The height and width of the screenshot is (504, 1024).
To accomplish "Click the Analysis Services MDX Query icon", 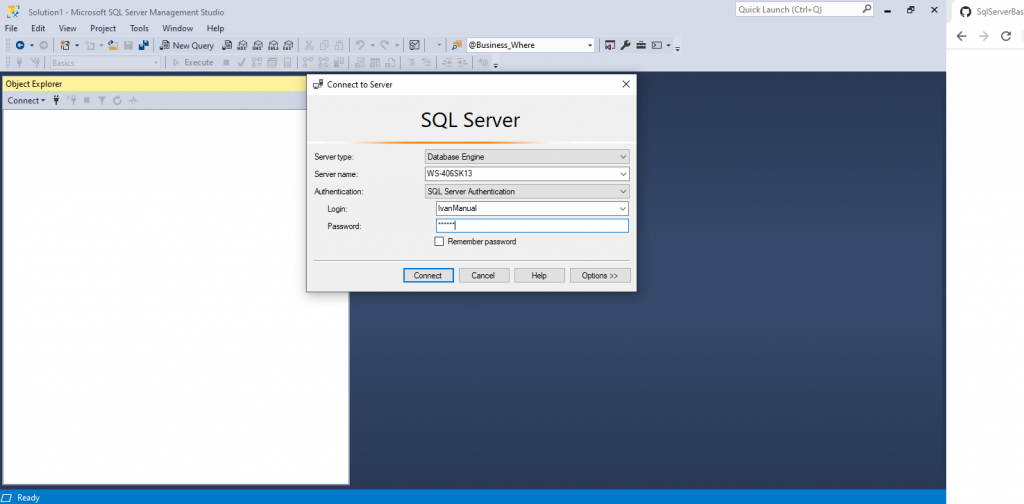I will pos(242,45).
